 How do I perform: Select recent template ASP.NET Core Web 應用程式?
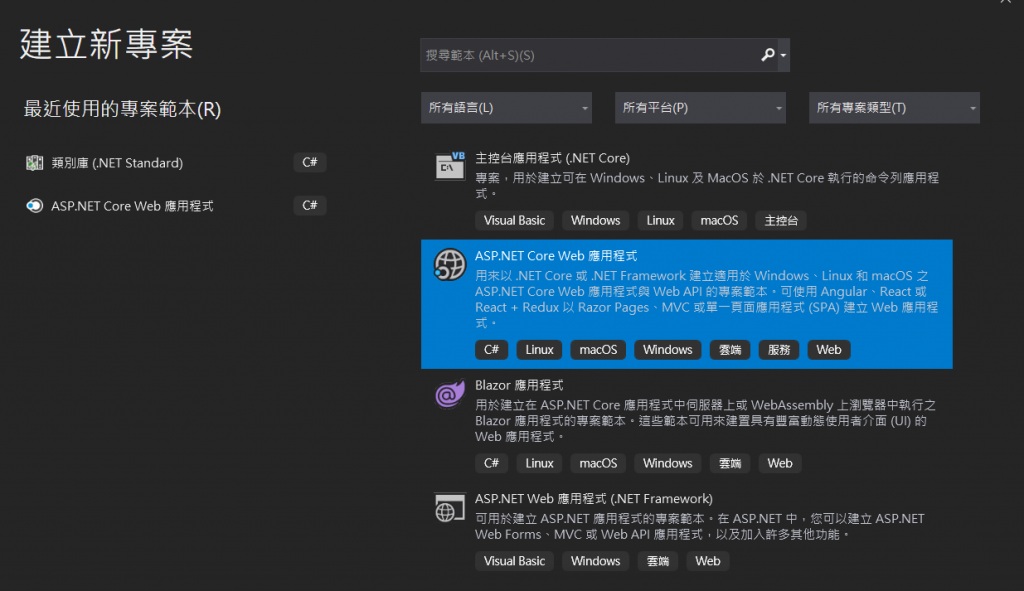coord(132,206)
